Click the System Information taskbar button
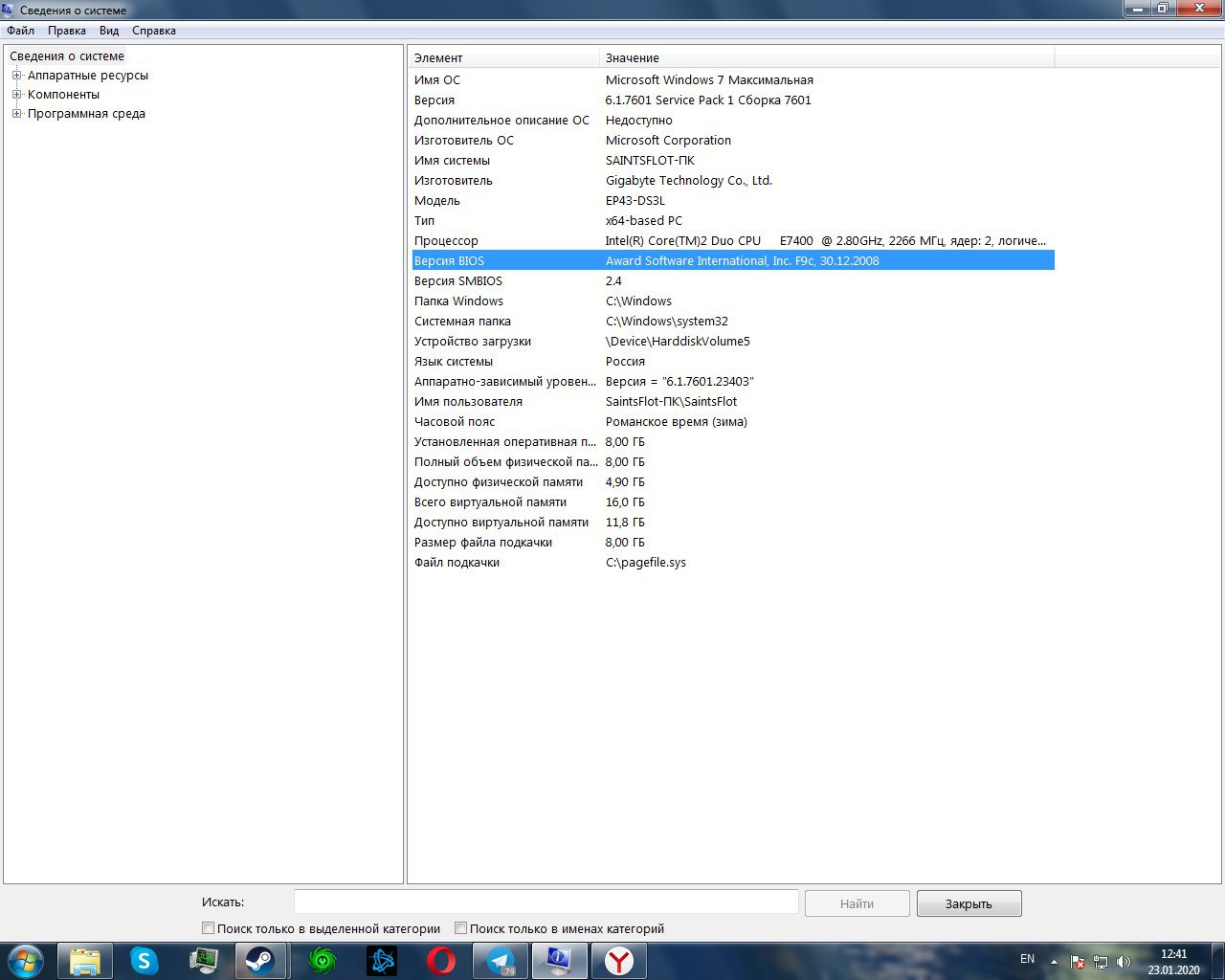 559,961
